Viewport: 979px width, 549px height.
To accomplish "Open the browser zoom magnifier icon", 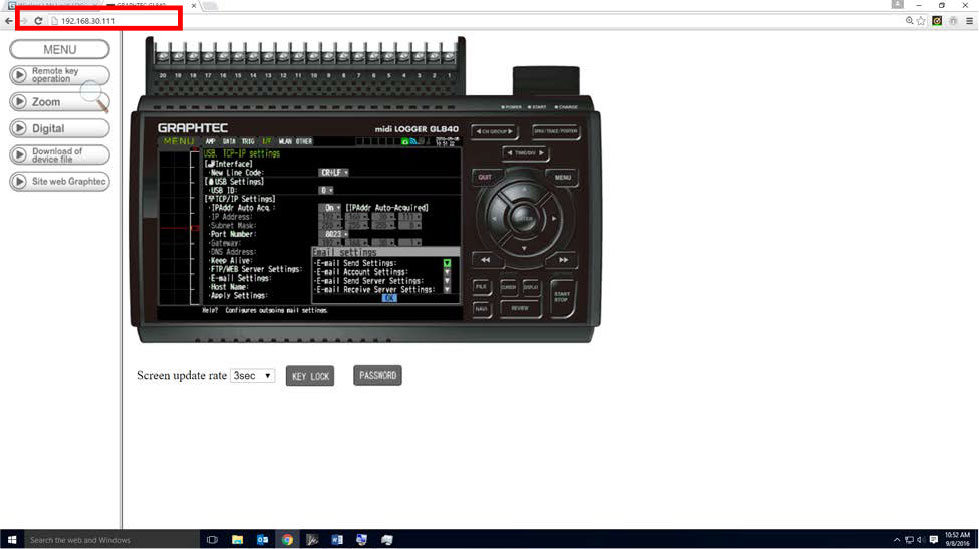I will 910,21.
